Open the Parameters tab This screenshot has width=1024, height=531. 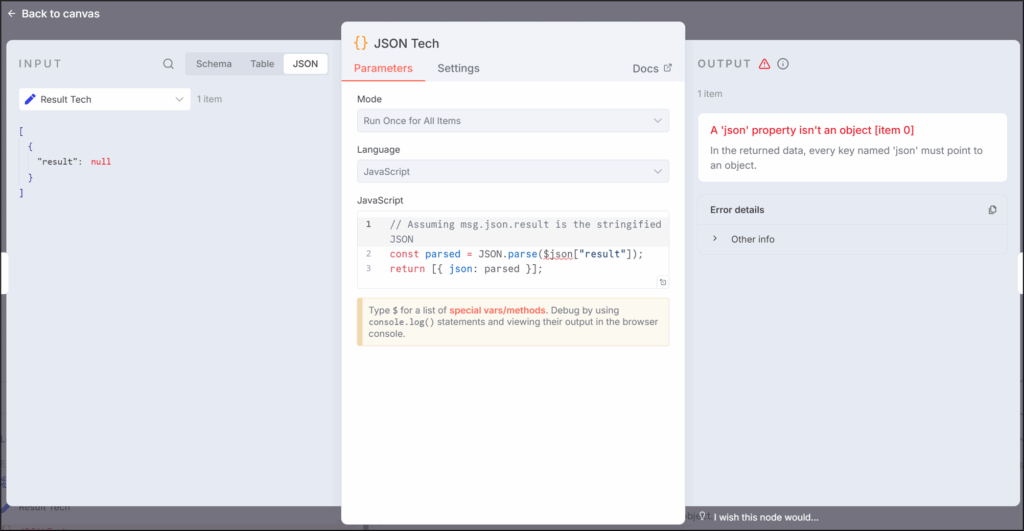(383, 69)
